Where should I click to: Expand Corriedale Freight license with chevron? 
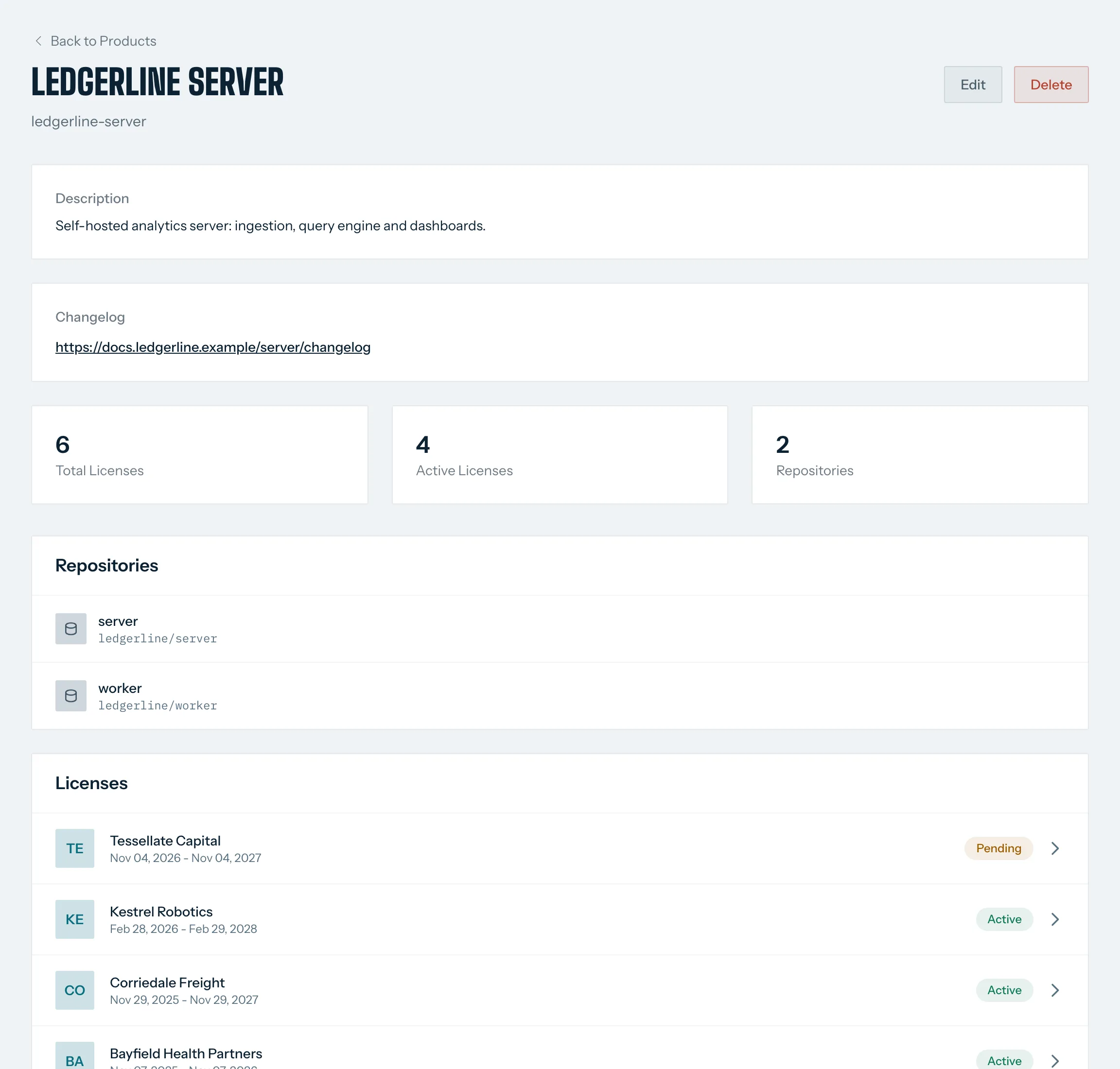pos(1055,990)
